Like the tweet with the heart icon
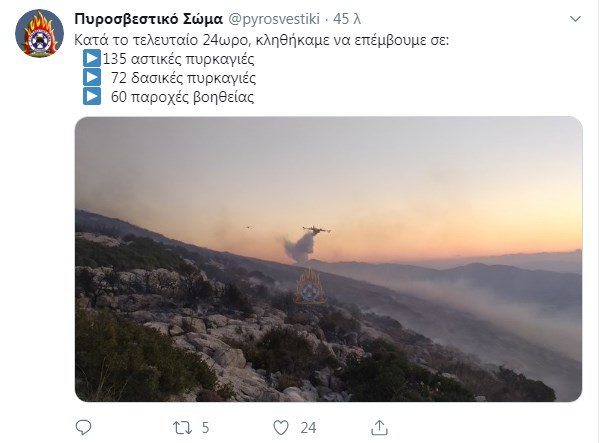 pyautogui.click(x=280, y=428)
